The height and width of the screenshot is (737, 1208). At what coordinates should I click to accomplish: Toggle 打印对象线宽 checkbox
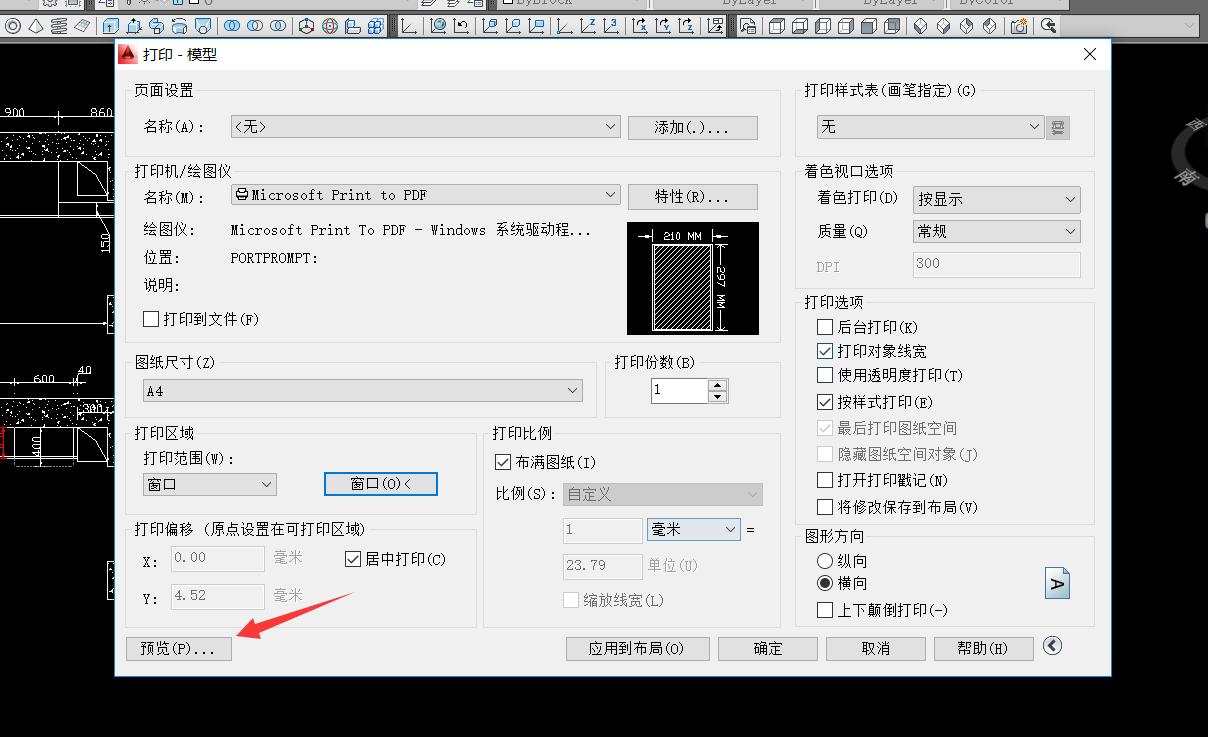tap(825, 351)
